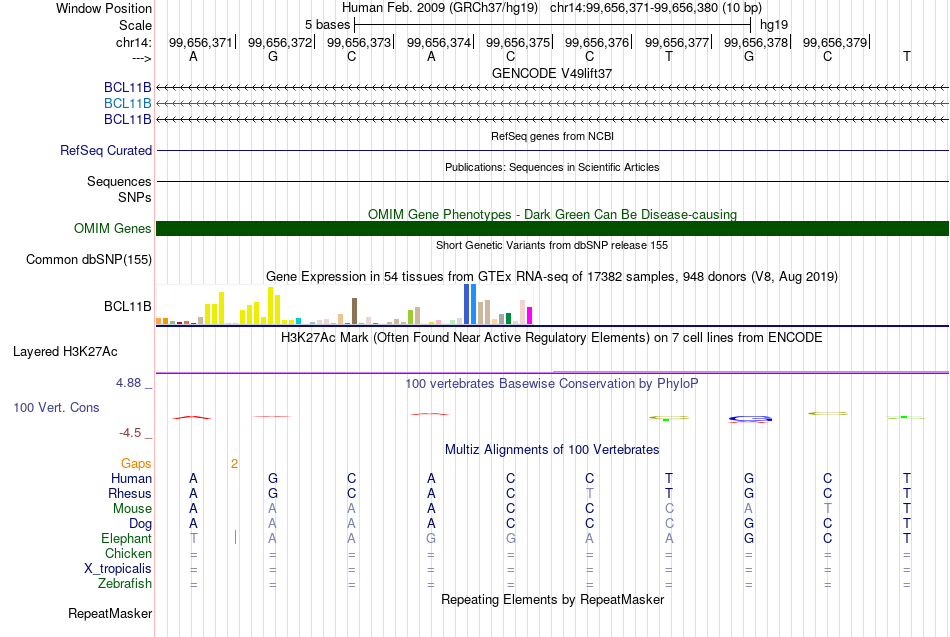Viewport: 950px width, 637px height.
Task: Click 'Publications: Sequences in Scientific Articles' title
Action: 552,167
